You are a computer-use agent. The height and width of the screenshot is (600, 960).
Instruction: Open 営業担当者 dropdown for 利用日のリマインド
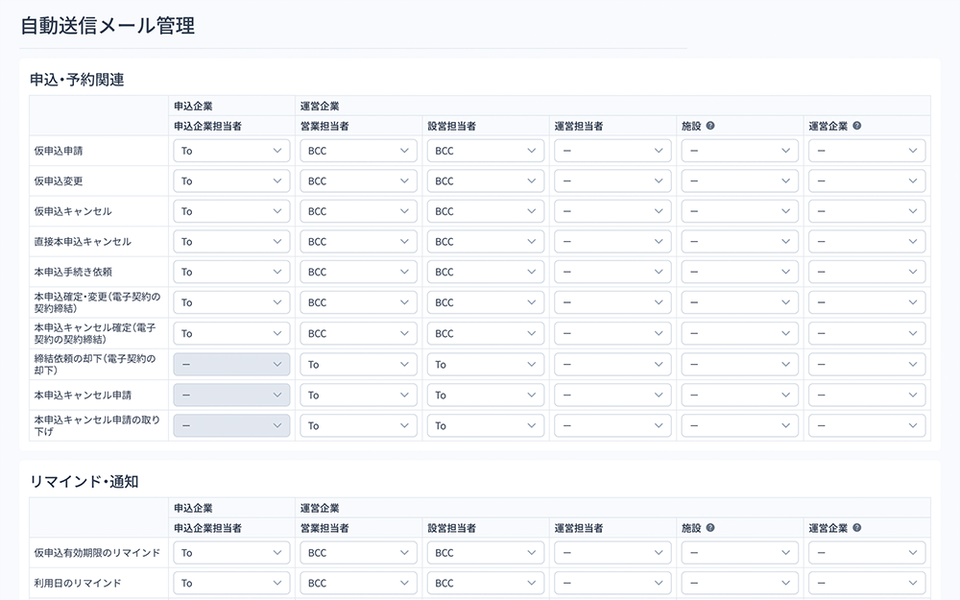click(358, 583)
